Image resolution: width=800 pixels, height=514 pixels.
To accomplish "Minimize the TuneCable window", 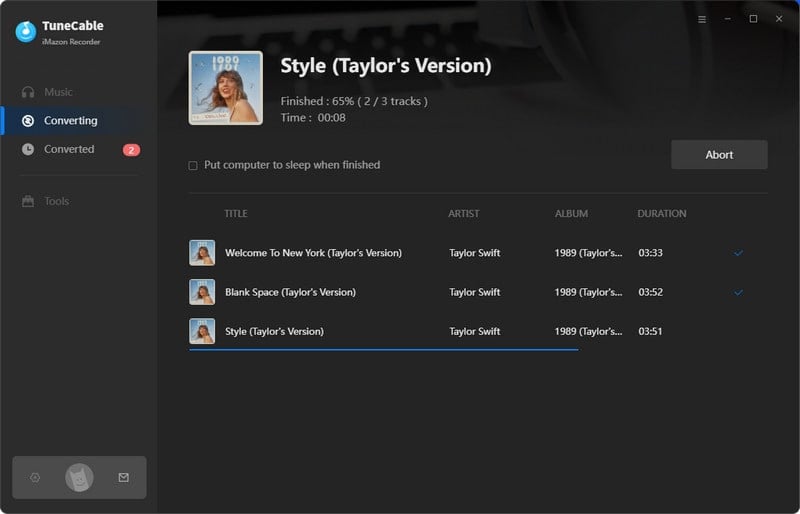I will pyautogui.click(x=728, y=19).
